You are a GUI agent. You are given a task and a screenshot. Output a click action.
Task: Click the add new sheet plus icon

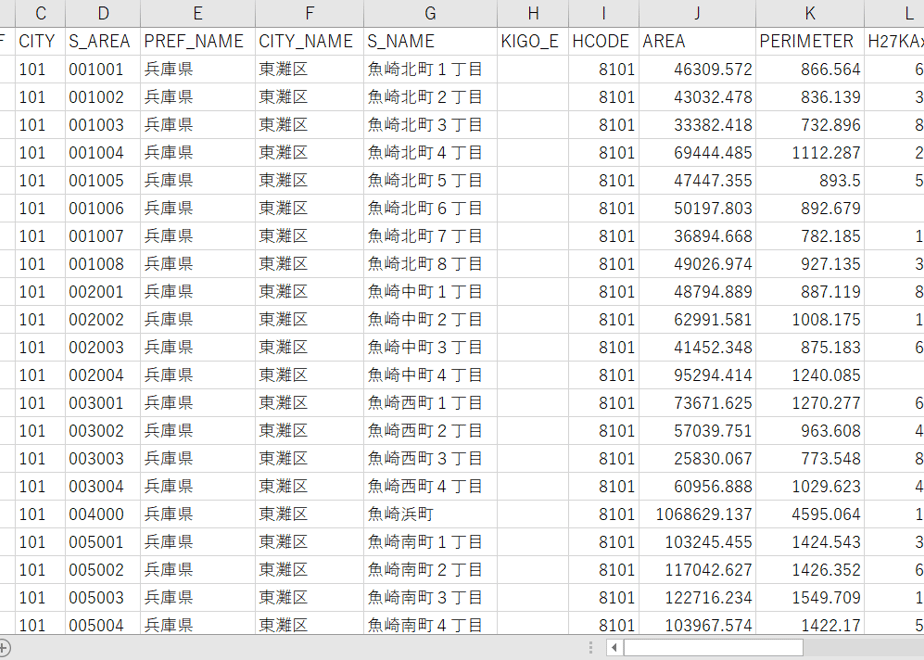[4, 648]
